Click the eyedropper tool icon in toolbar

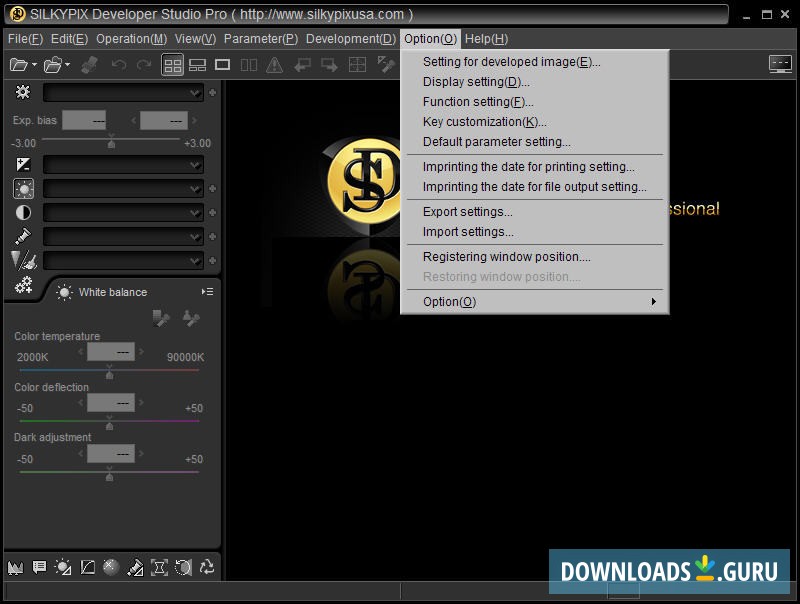(385, 65)
